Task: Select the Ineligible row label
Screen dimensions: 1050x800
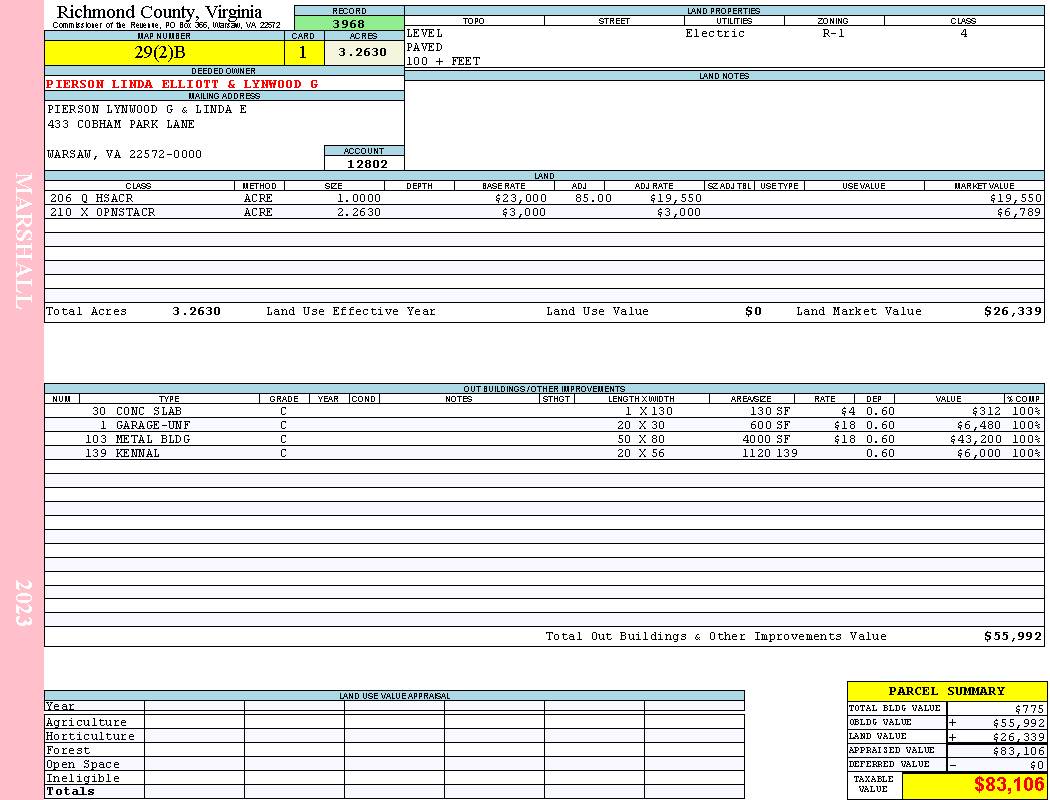Action: point(82,779)
